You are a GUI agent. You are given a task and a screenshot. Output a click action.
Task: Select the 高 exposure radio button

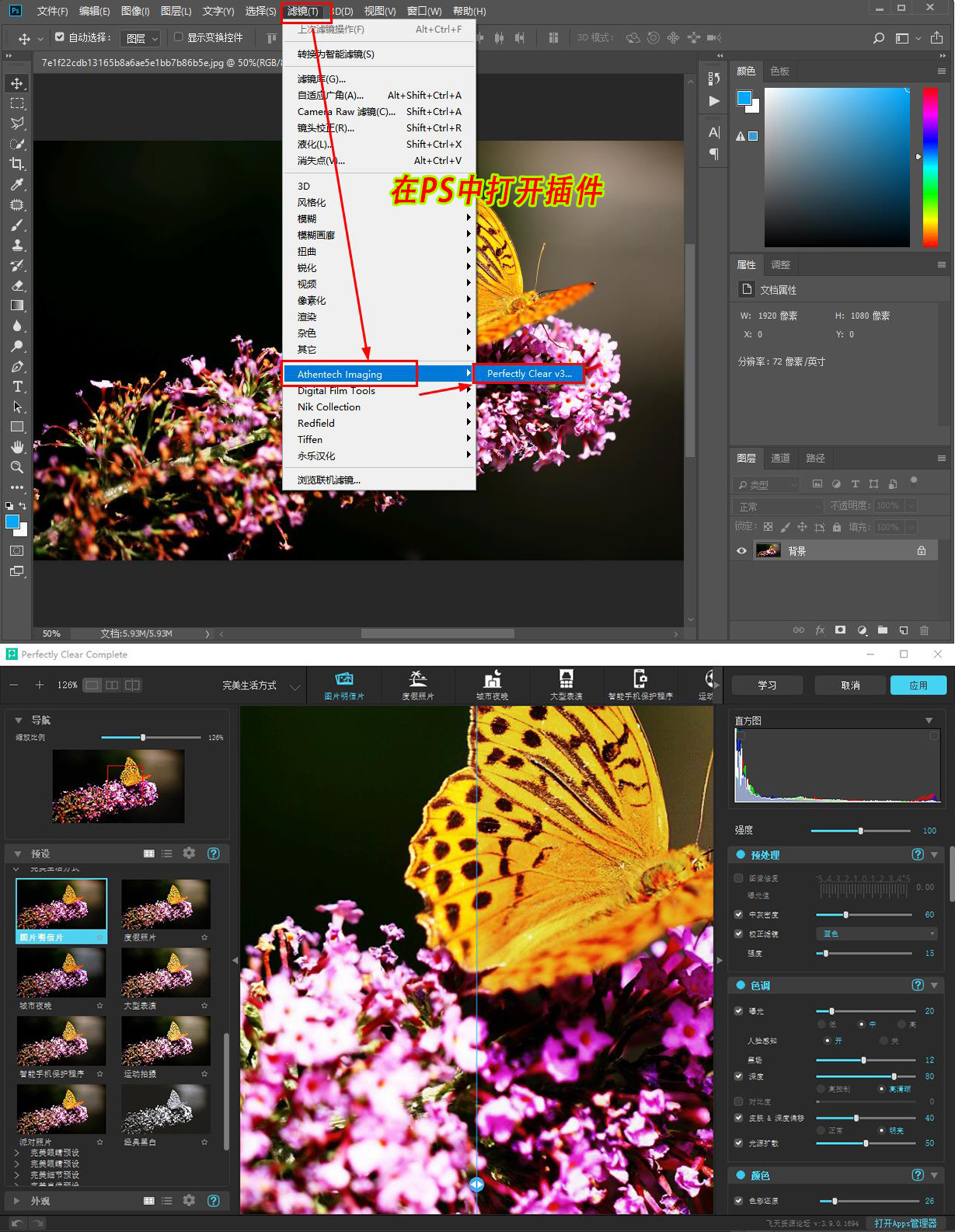[901, 1024]
